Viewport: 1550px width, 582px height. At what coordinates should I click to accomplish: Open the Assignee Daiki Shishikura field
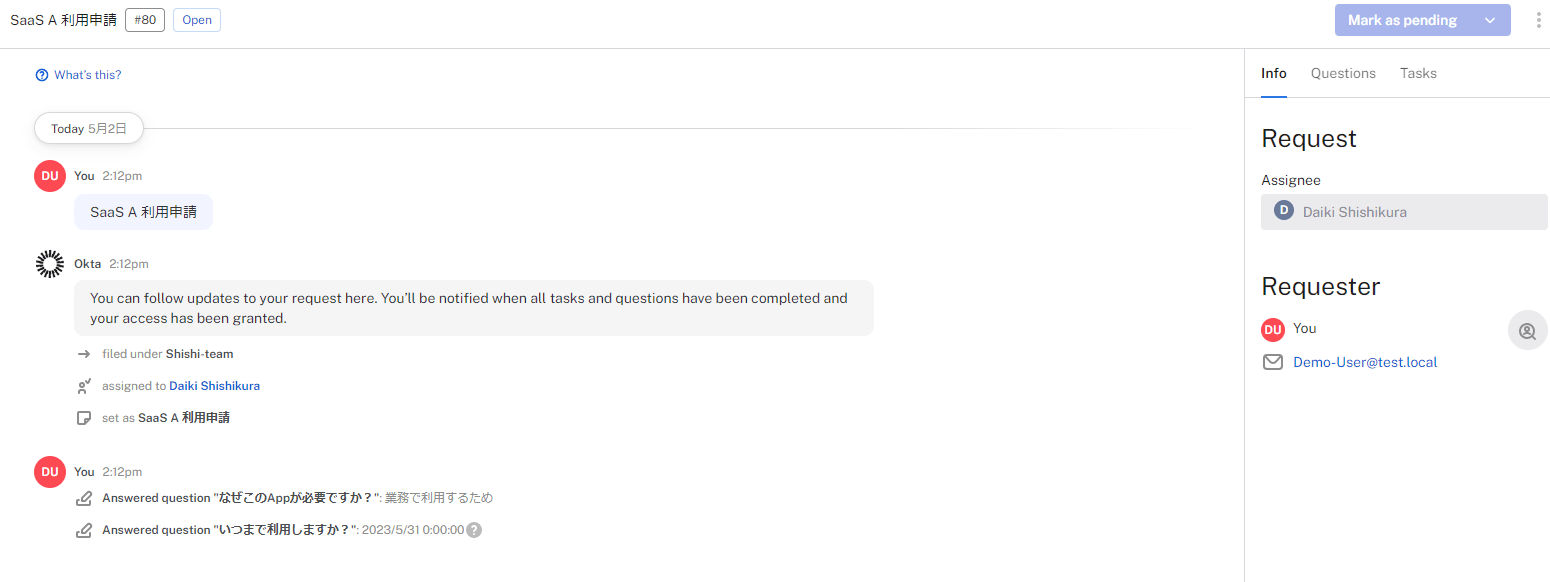[x=1403, y=212]
